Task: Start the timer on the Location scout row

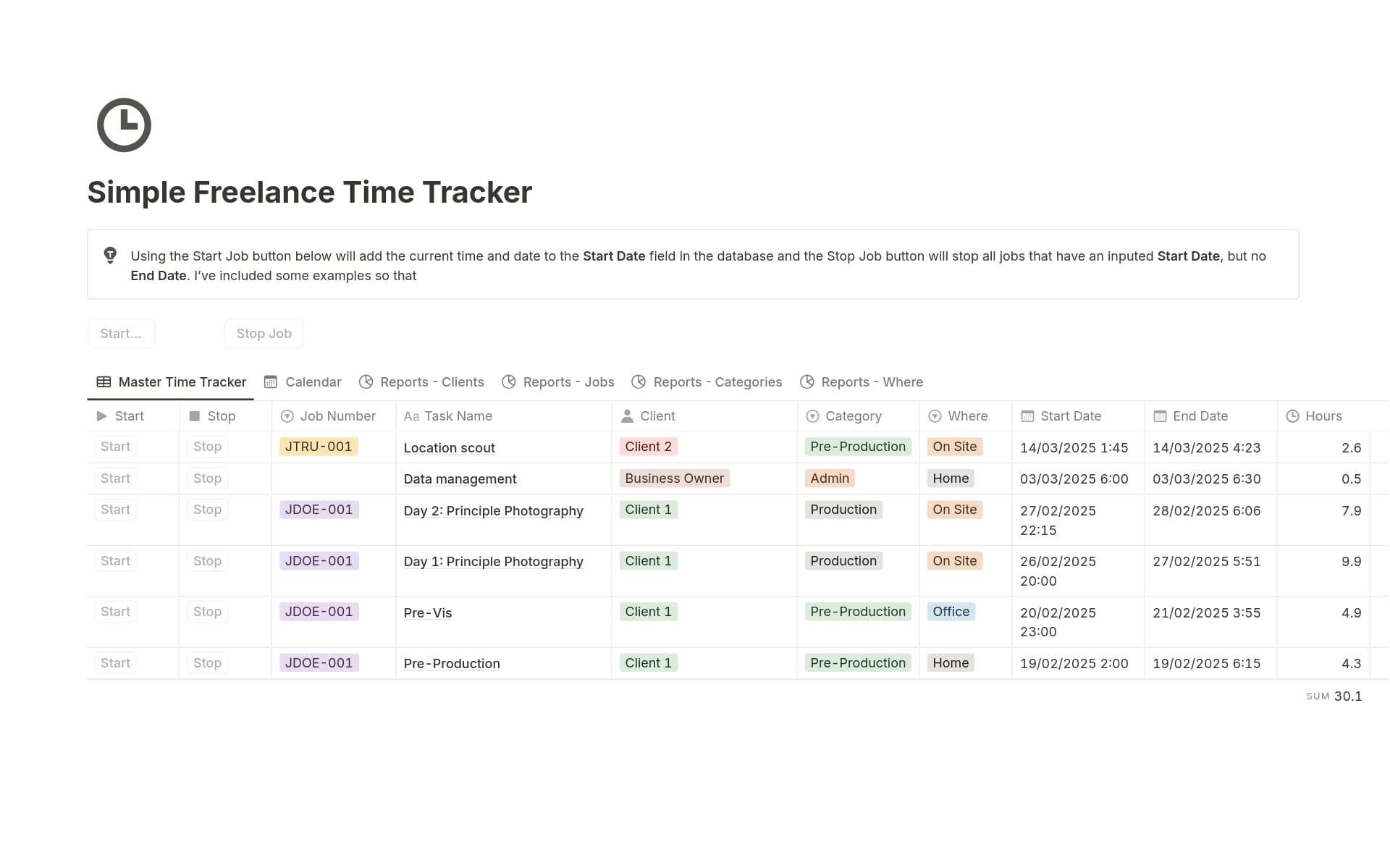Action: point(114,447)
